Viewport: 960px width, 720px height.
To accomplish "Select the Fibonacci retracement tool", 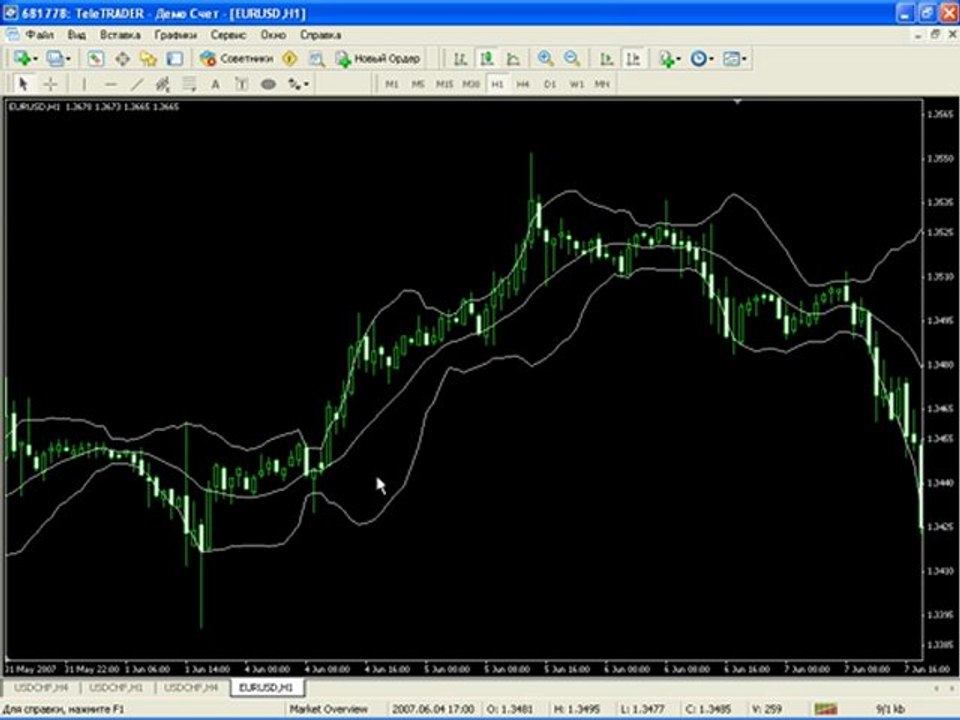I will click(x=189, y=84).
